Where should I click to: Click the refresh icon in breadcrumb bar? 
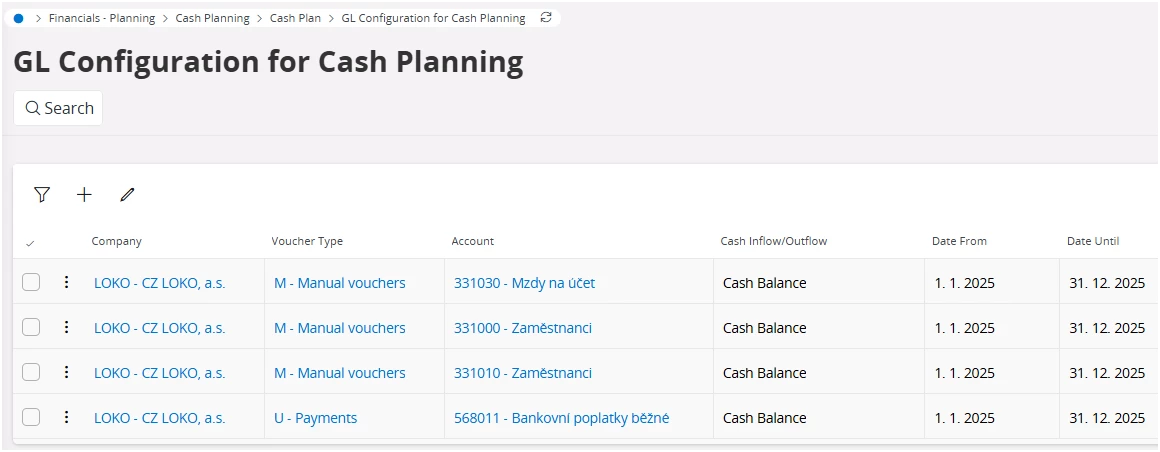[546, 18]
